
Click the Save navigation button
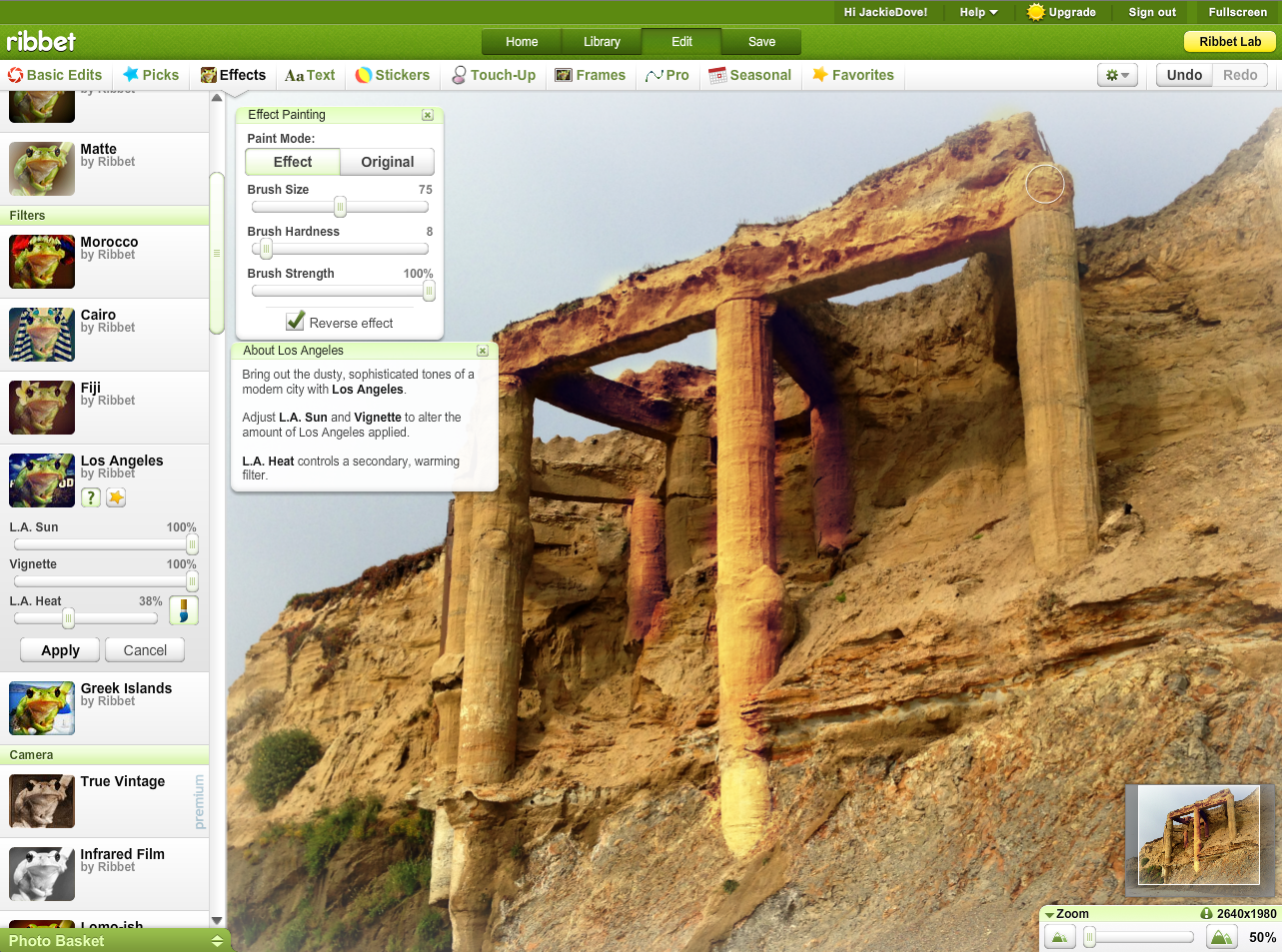(761, 42)
